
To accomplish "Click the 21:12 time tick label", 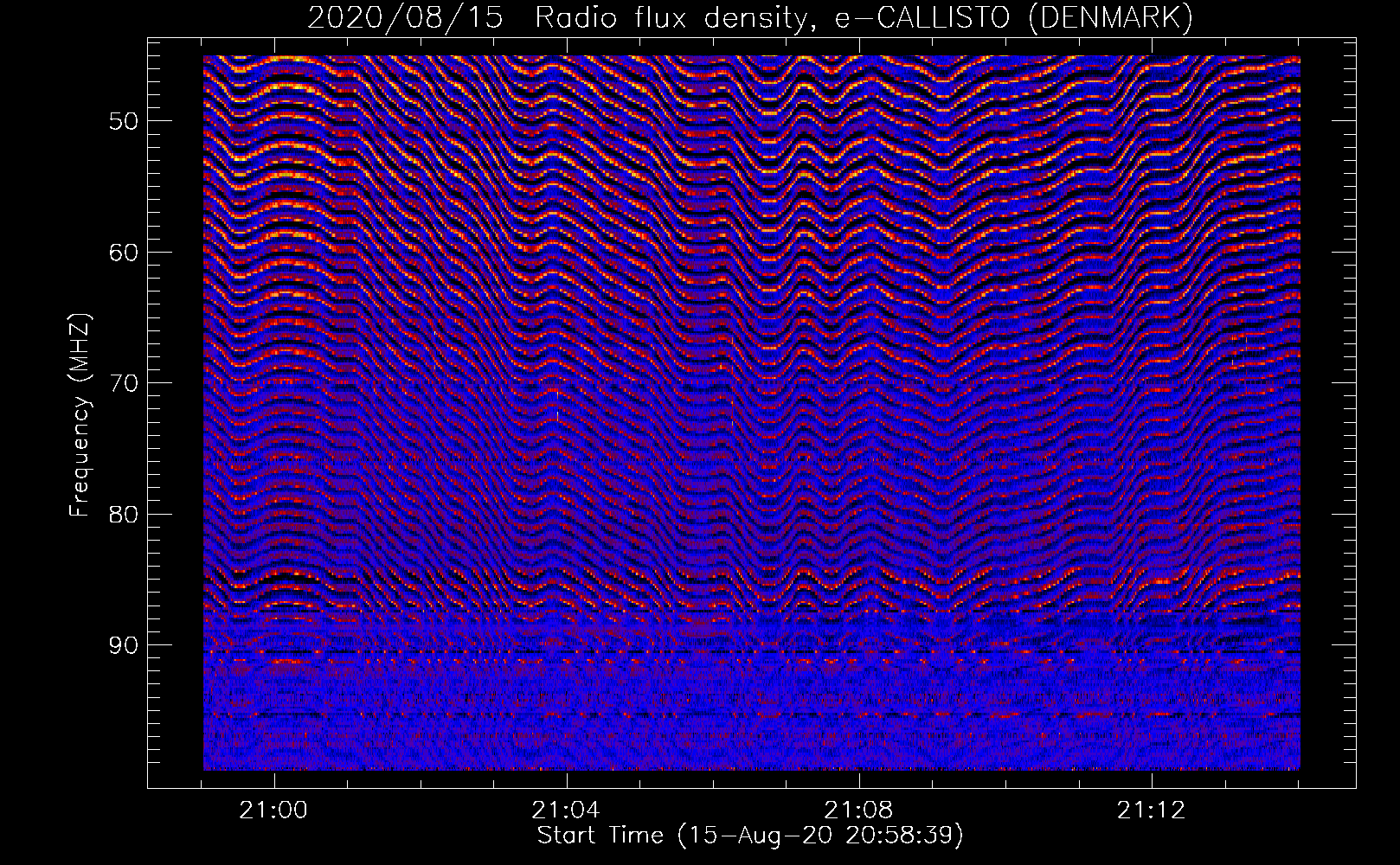I will pos(1152,810).
